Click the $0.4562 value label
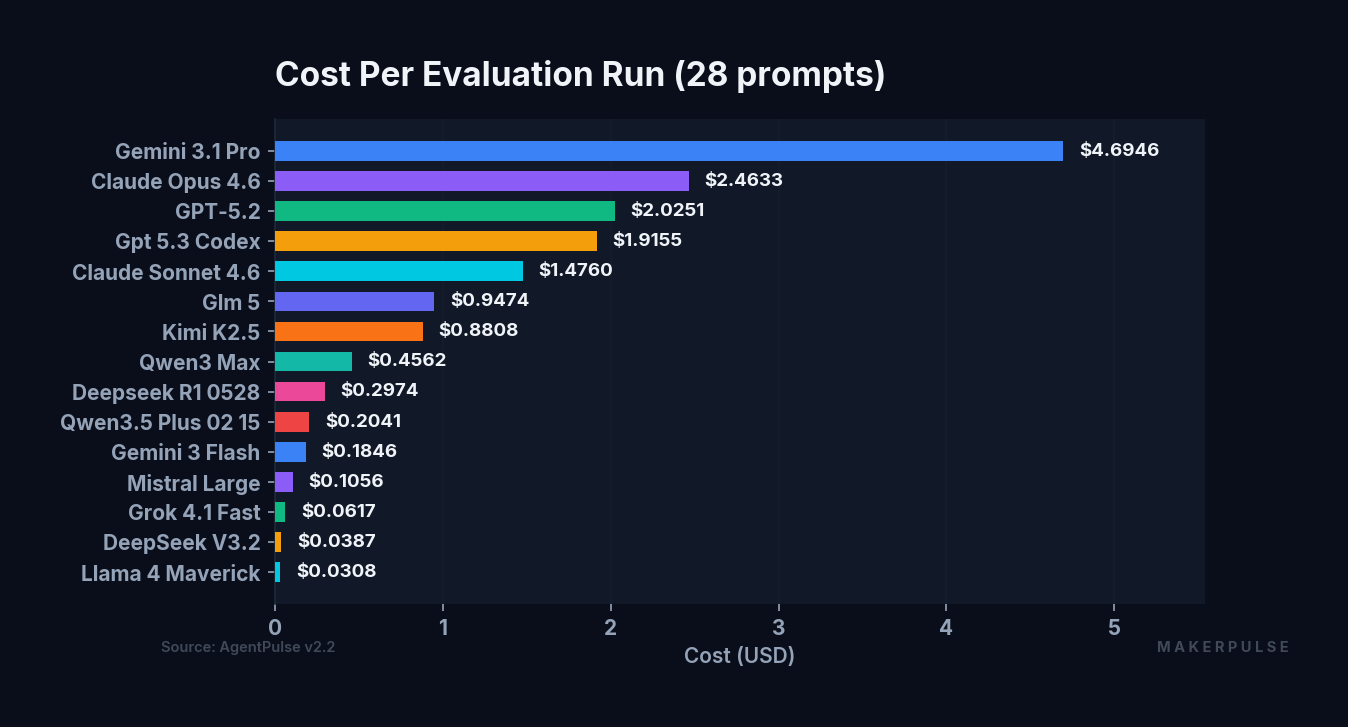 (x=407, y=360)
